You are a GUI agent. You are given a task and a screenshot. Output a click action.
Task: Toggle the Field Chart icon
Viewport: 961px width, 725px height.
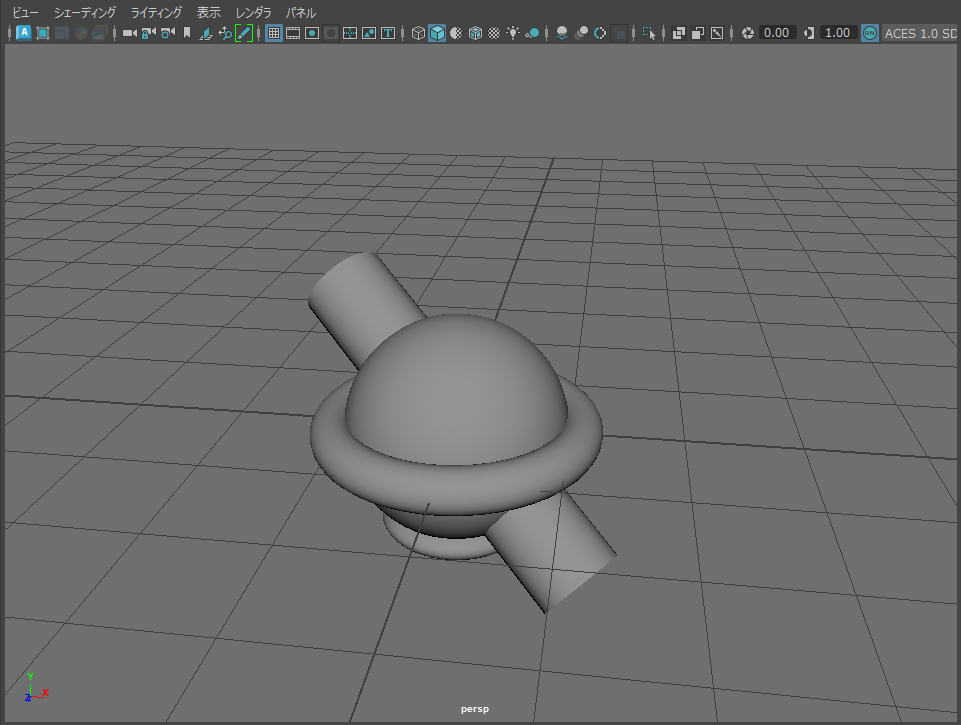pos(350,33)
